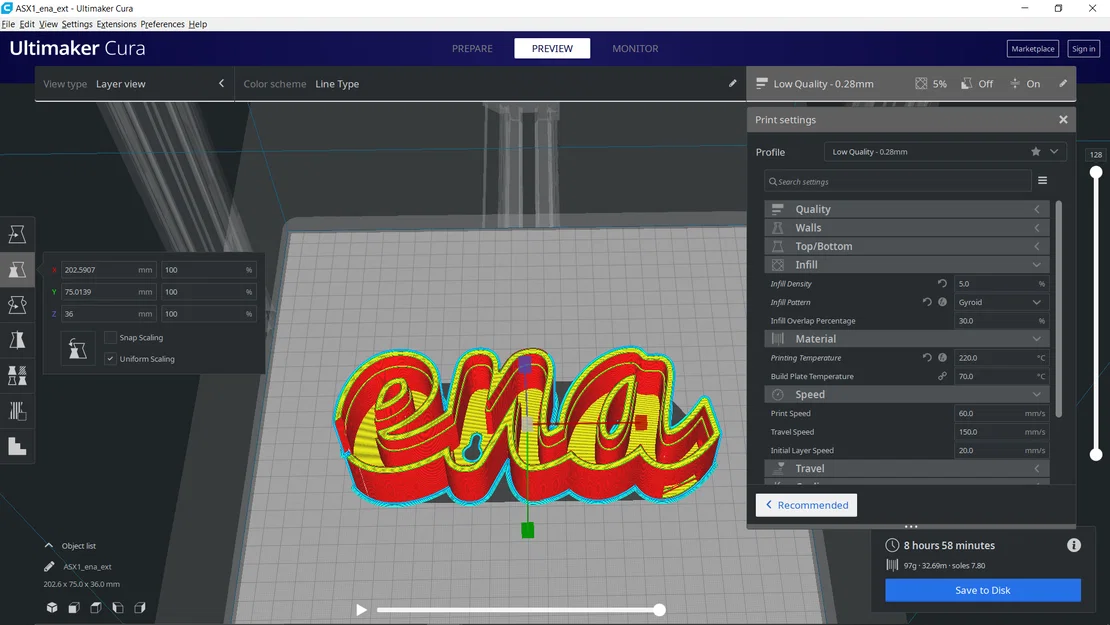The width and height of the screenshot is (1110, 625).
Task: Click the Sign in button
Action: tap(1083, 49)
